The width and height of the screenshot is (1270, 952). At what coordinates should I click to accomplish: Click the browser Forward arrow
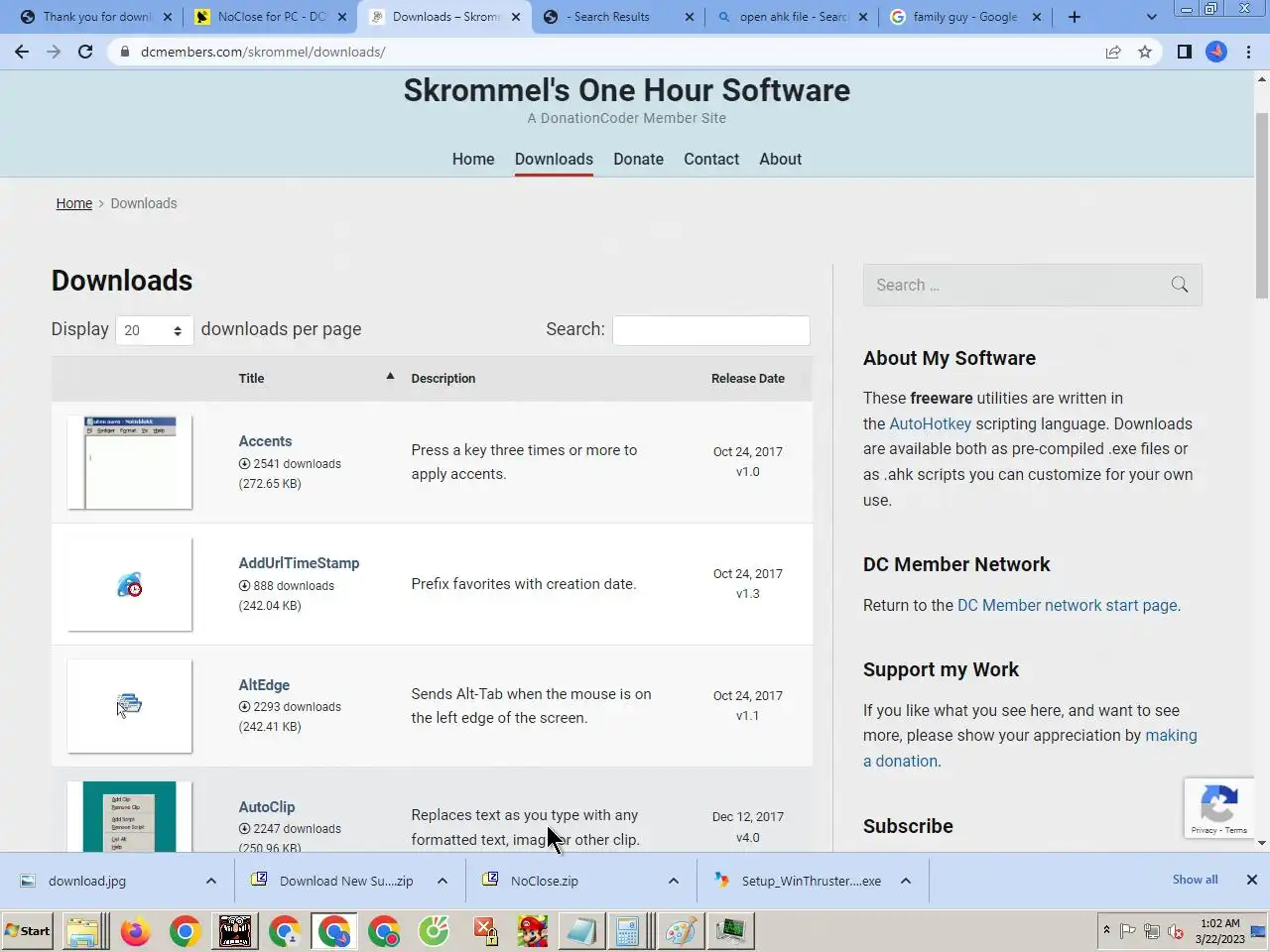[x=54, y=52]
